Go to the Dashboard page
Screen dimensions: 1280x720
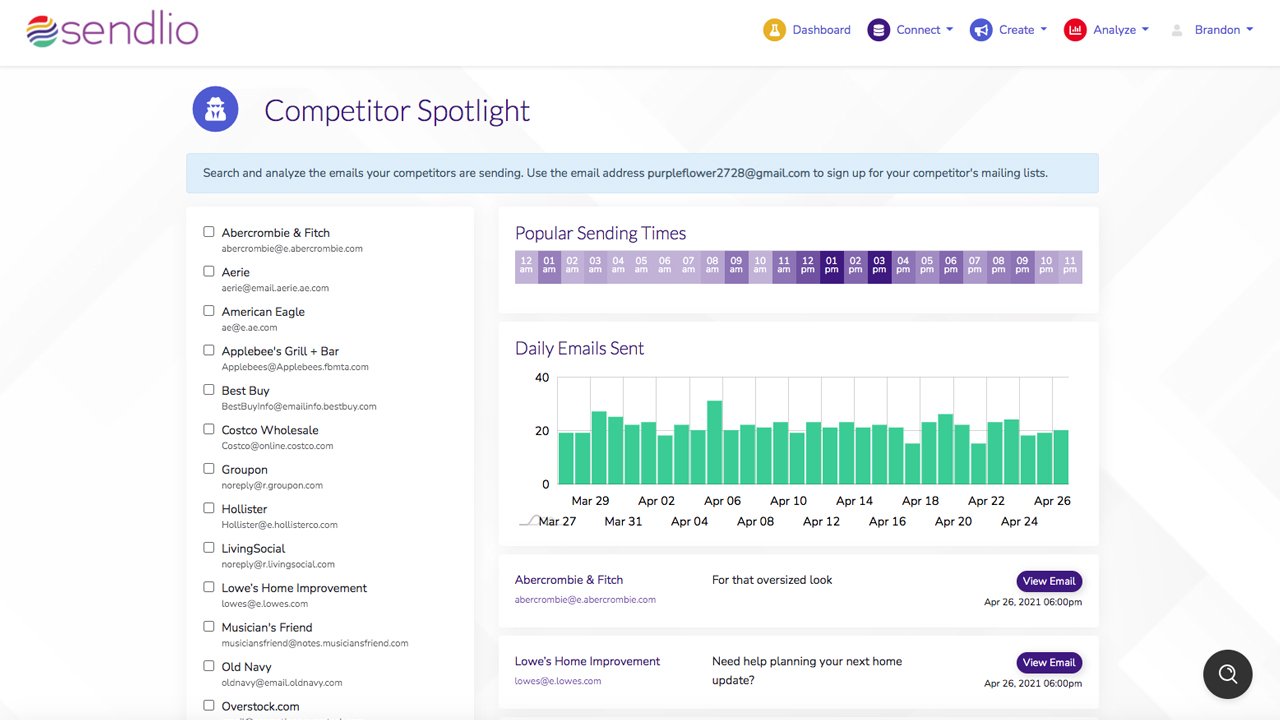coord(821,30)
